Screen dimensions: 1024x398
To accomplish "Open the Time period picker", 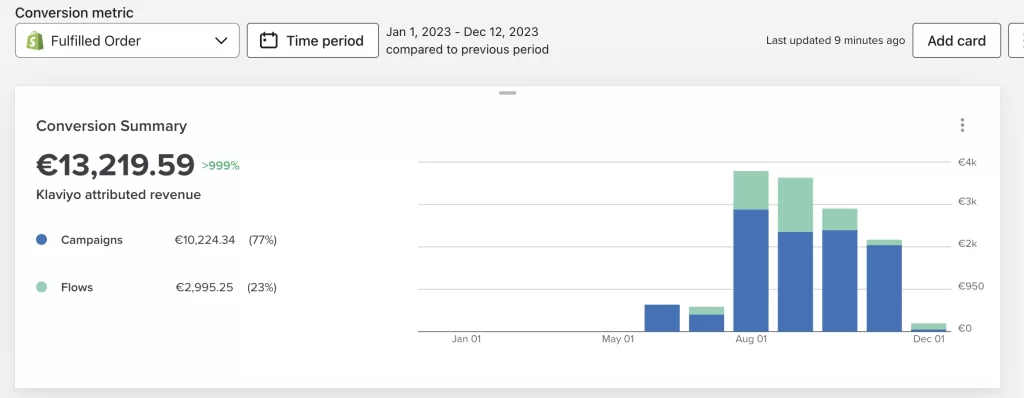I will (313, 41).
